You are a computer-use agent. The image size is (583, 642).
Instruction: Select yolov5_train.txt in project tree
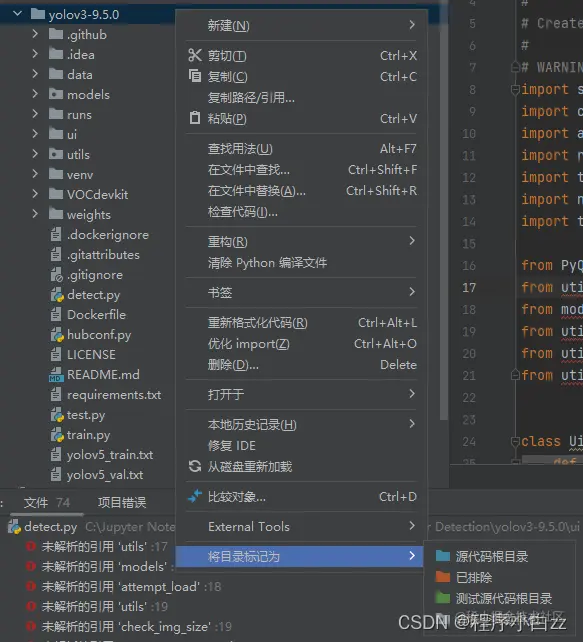[110, 455]
